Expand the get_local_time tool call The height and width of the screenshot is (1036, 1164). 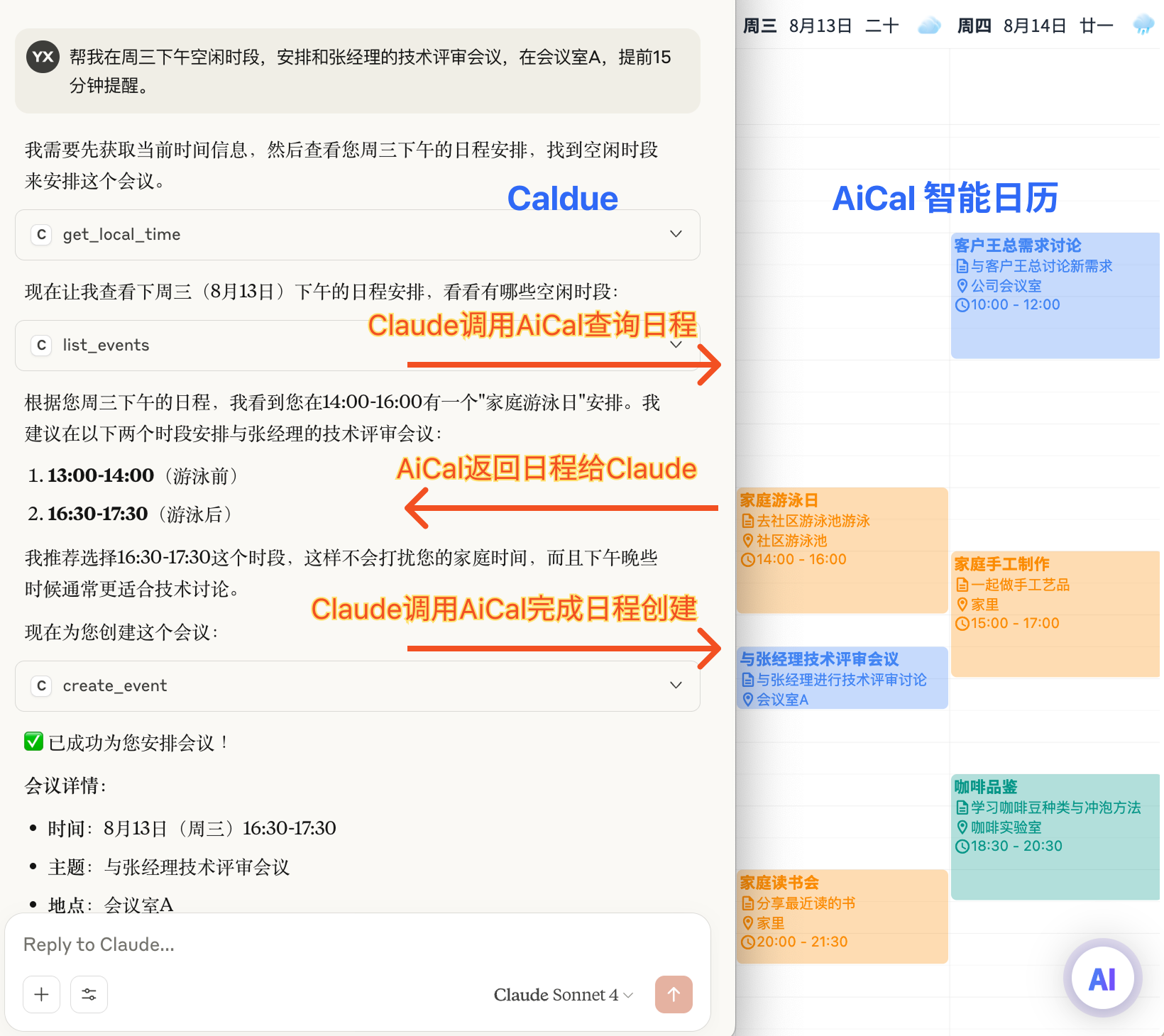click(676, 234)
